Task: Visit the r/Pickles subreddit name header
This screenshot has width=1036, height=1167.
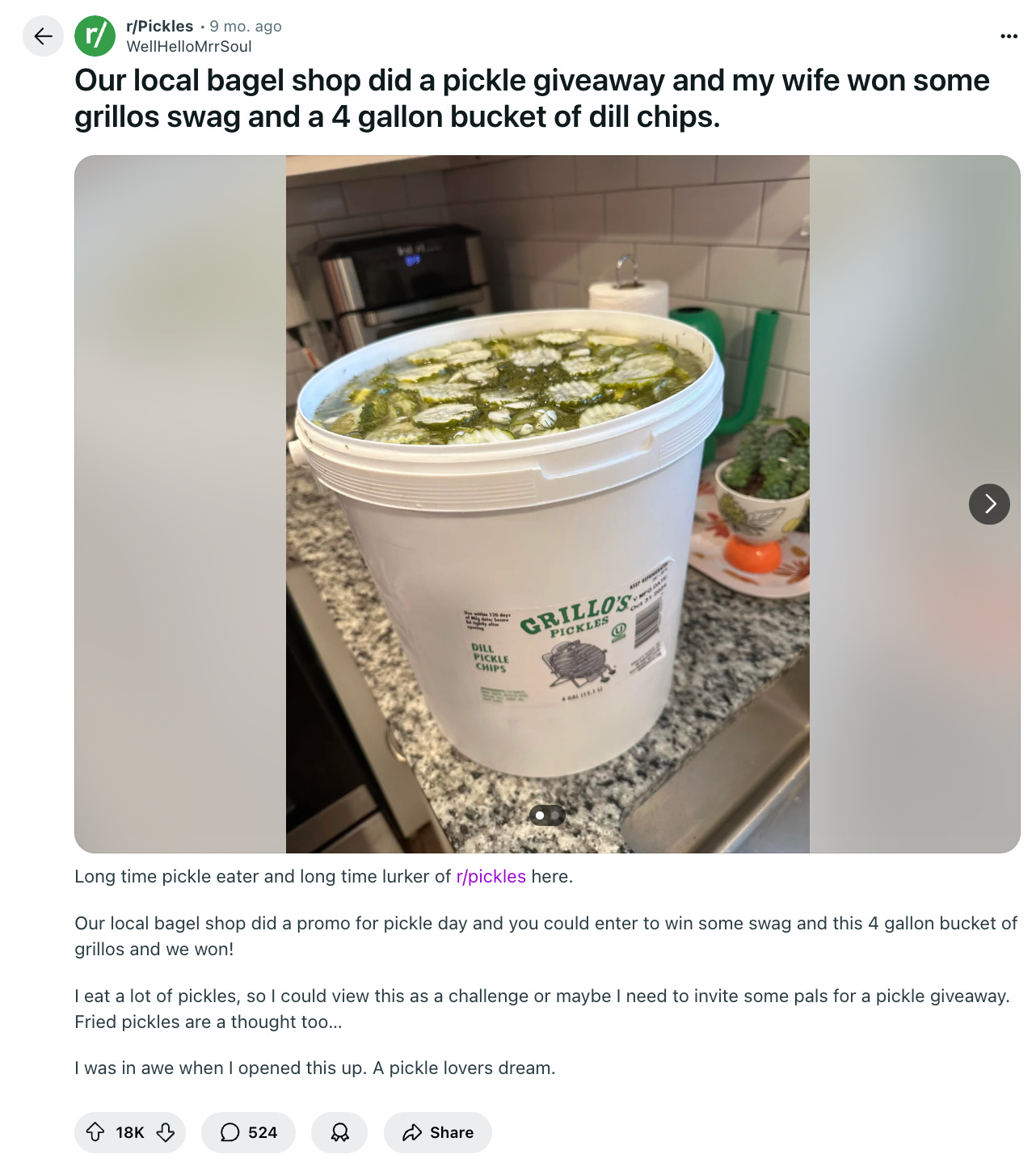Action: [x=160, y=26]
